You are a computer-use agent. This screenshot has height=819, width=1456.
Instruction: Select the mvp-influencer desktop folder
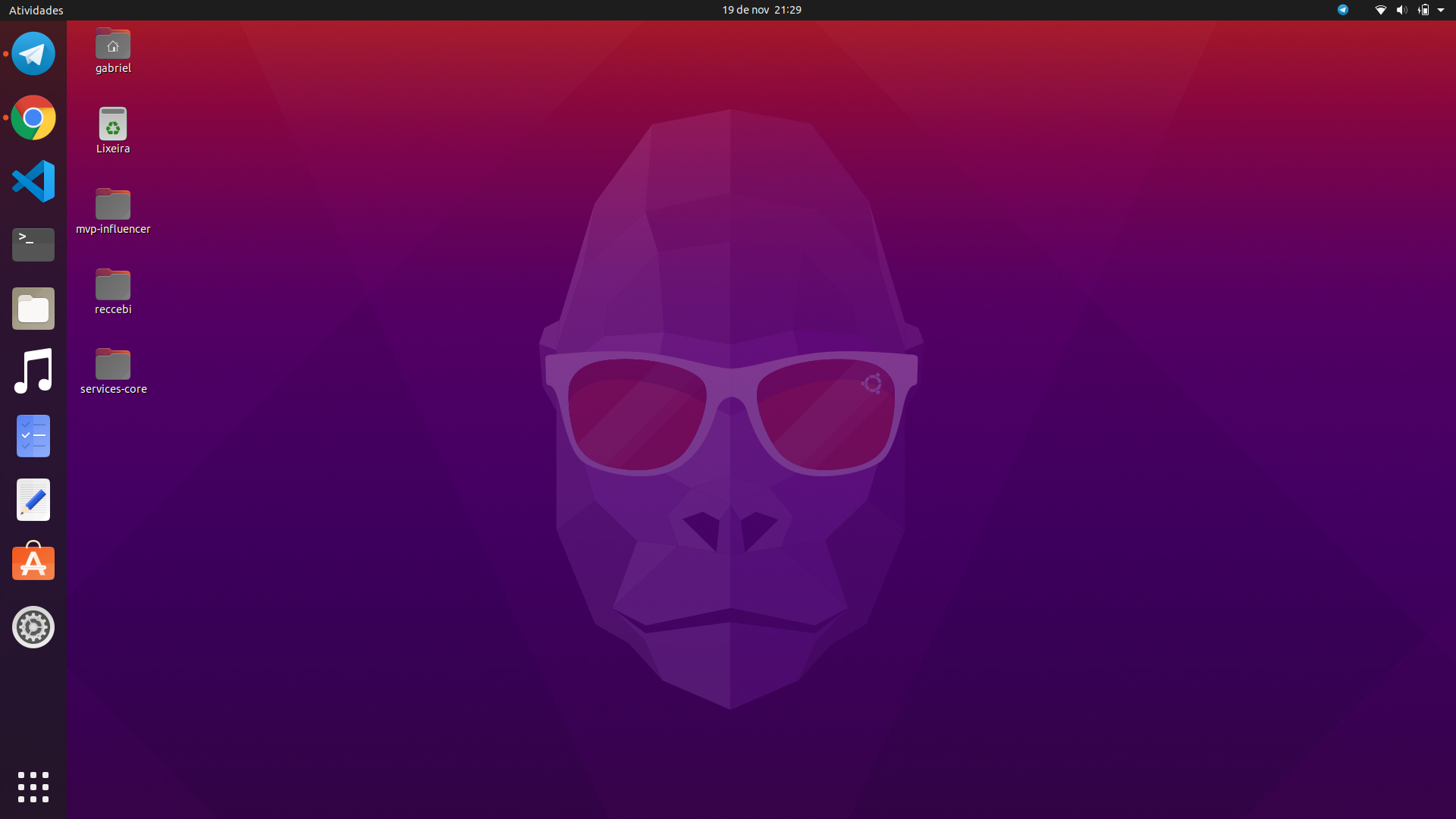coord(113,205)
